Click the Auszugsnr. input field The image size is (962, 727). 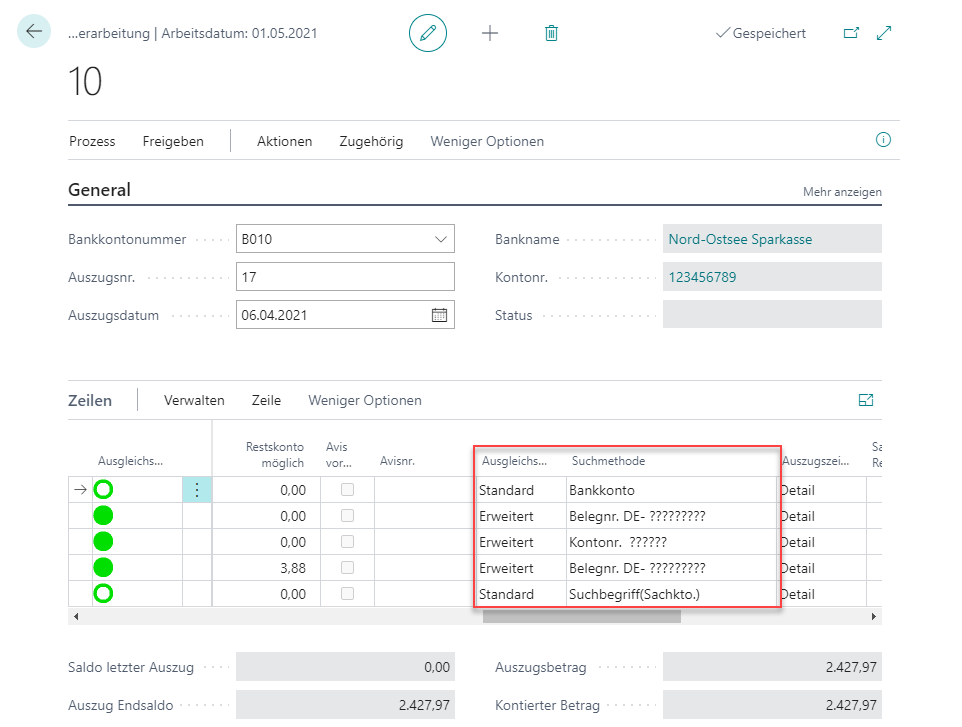(x=345, y=277)
